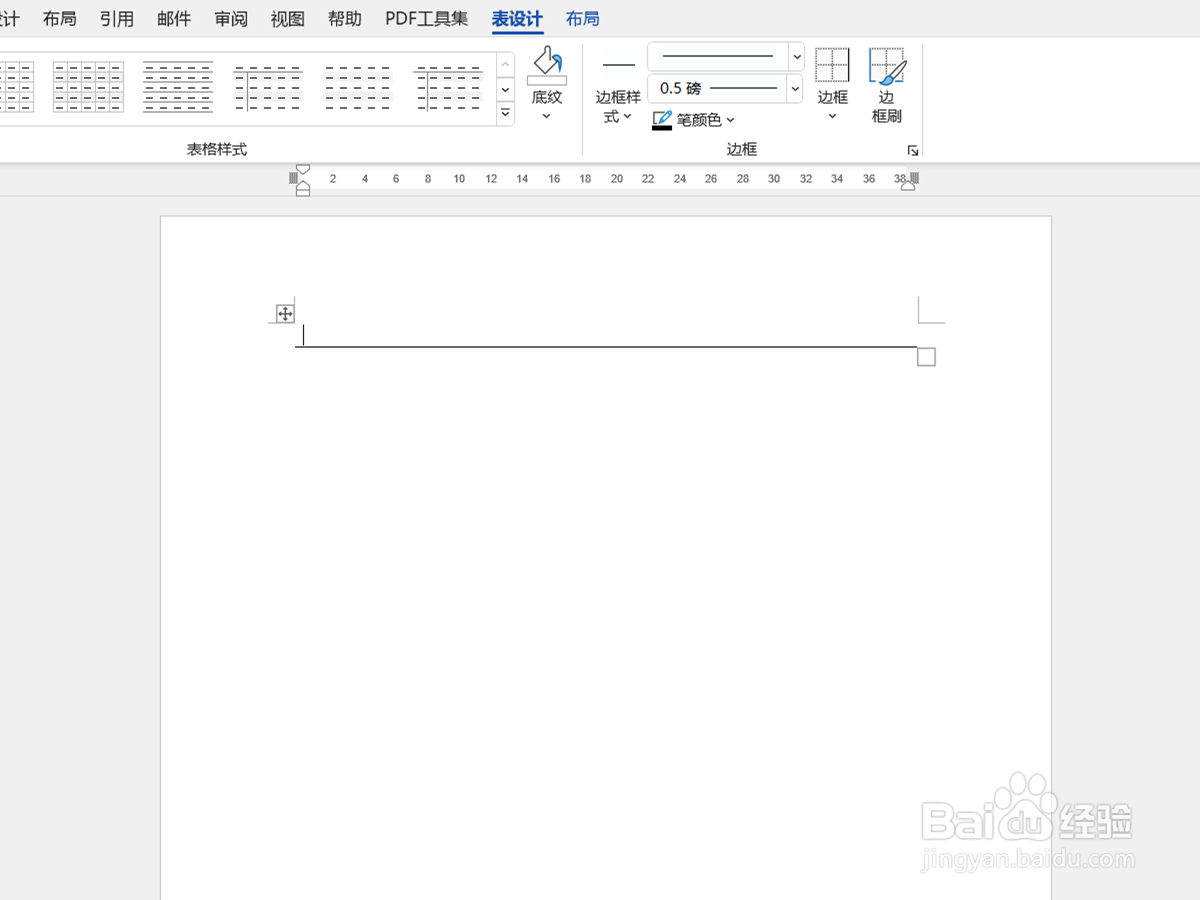Image resolution: width=1200 pixels, height=900 pixels.
Task: Expand the 边框 borders dropdown arrow
Action: point(832,117)
